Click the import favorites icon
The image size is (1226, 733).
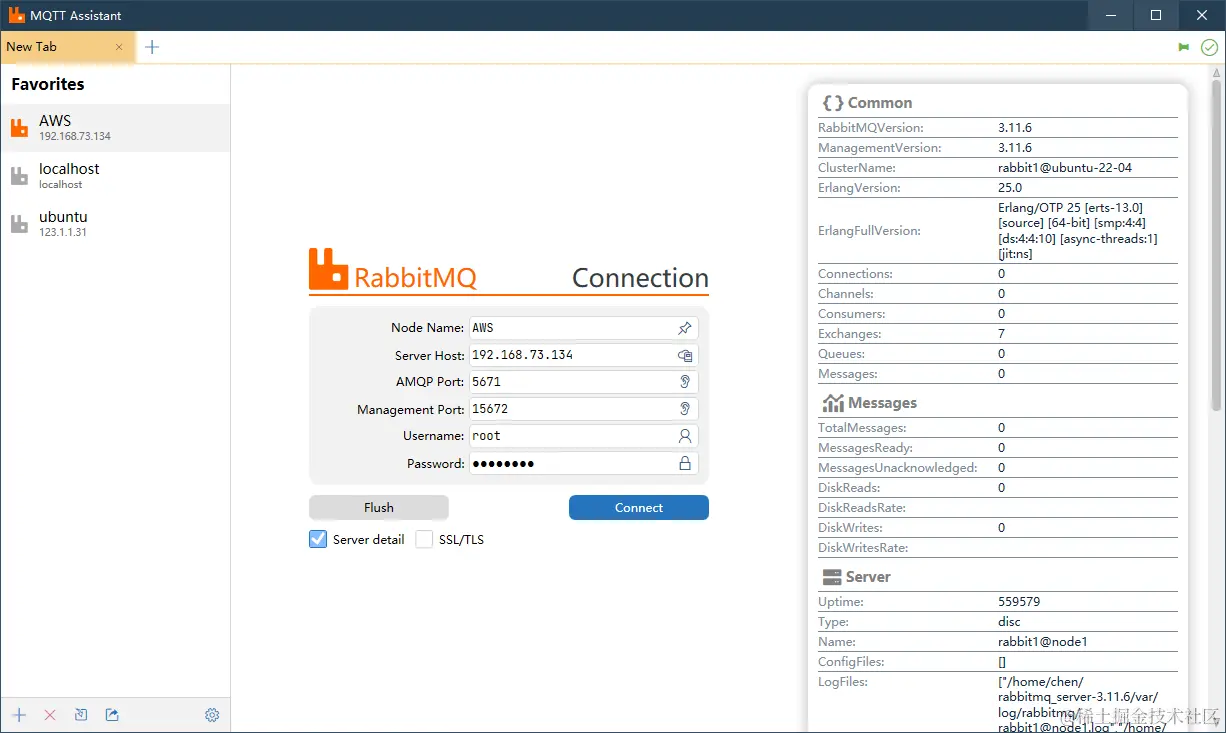pos(81,715)
